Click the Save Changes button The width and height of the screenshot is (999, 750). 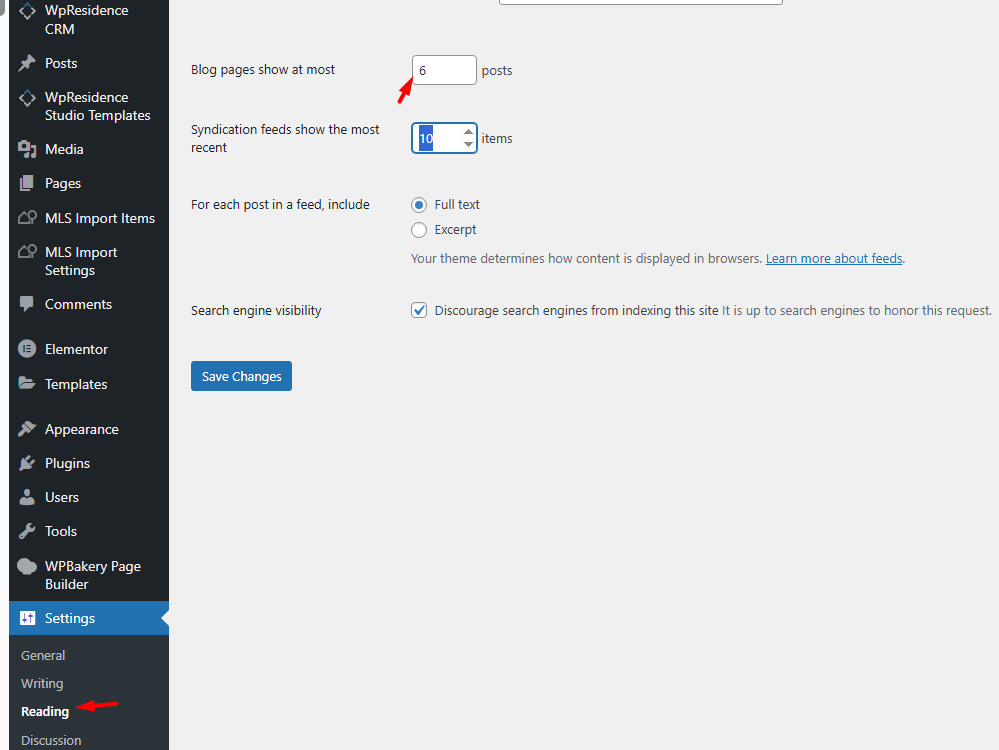pos(241,376)
